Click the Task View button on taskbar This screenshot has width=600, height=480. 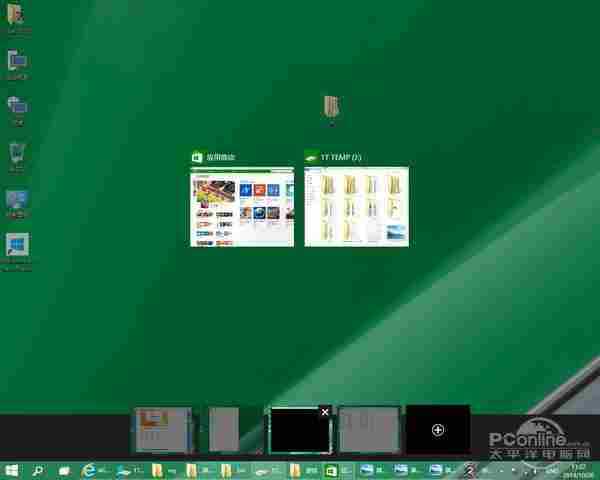tap(63, 469)
